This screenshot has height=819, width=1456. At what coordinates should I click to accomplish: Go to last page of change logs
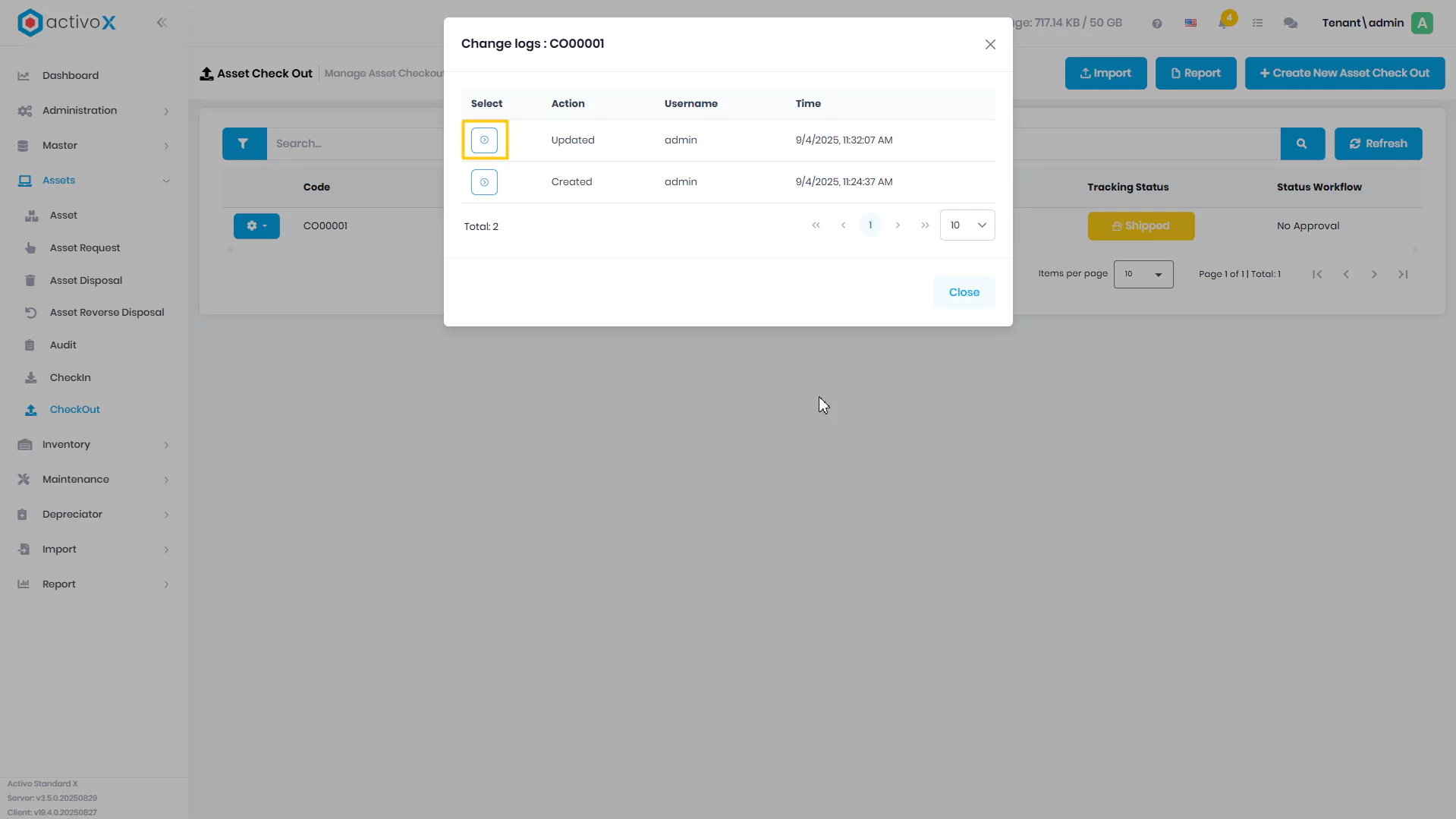click(925, 225)
